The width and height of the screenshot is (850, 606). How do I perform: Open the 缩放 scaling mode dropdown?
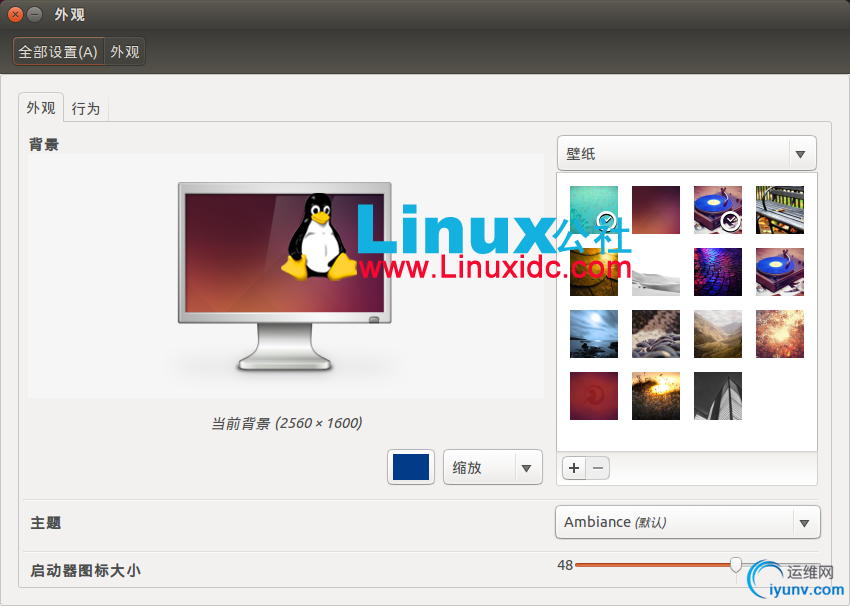[x=493, y=467]
